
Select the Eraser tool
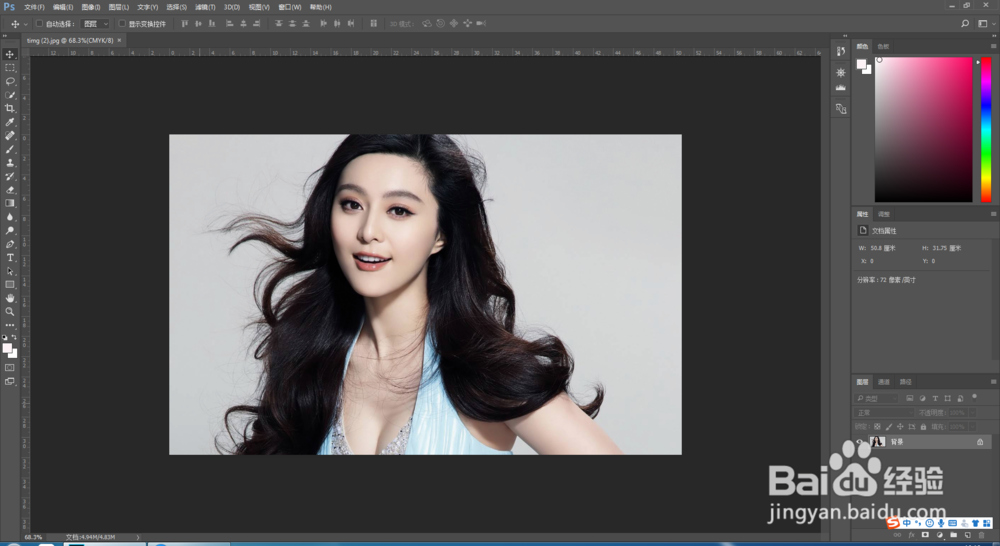[x=10, y=189]
